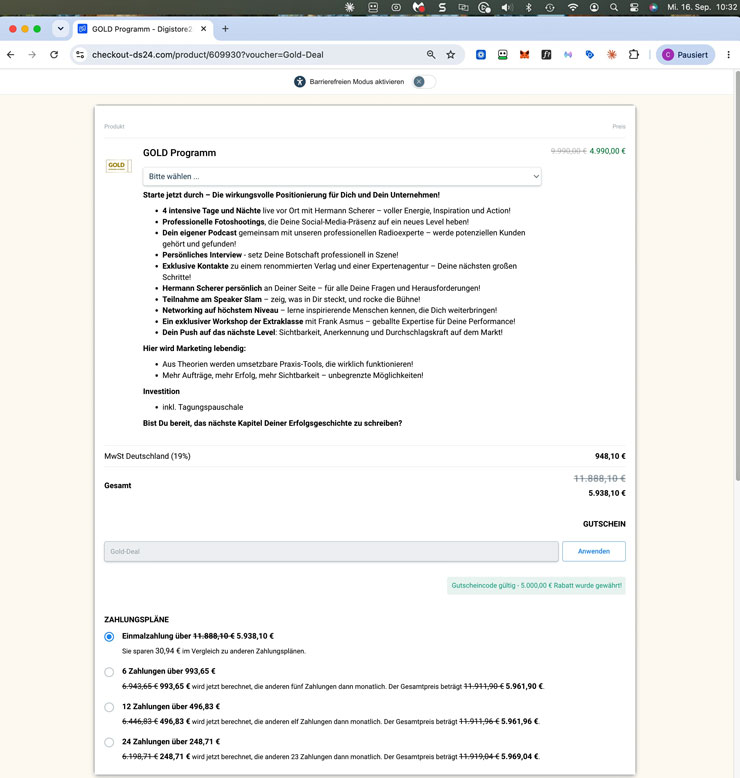Click the Anwenden button
The image size is (740, 778).
click(x=594, y=551)
